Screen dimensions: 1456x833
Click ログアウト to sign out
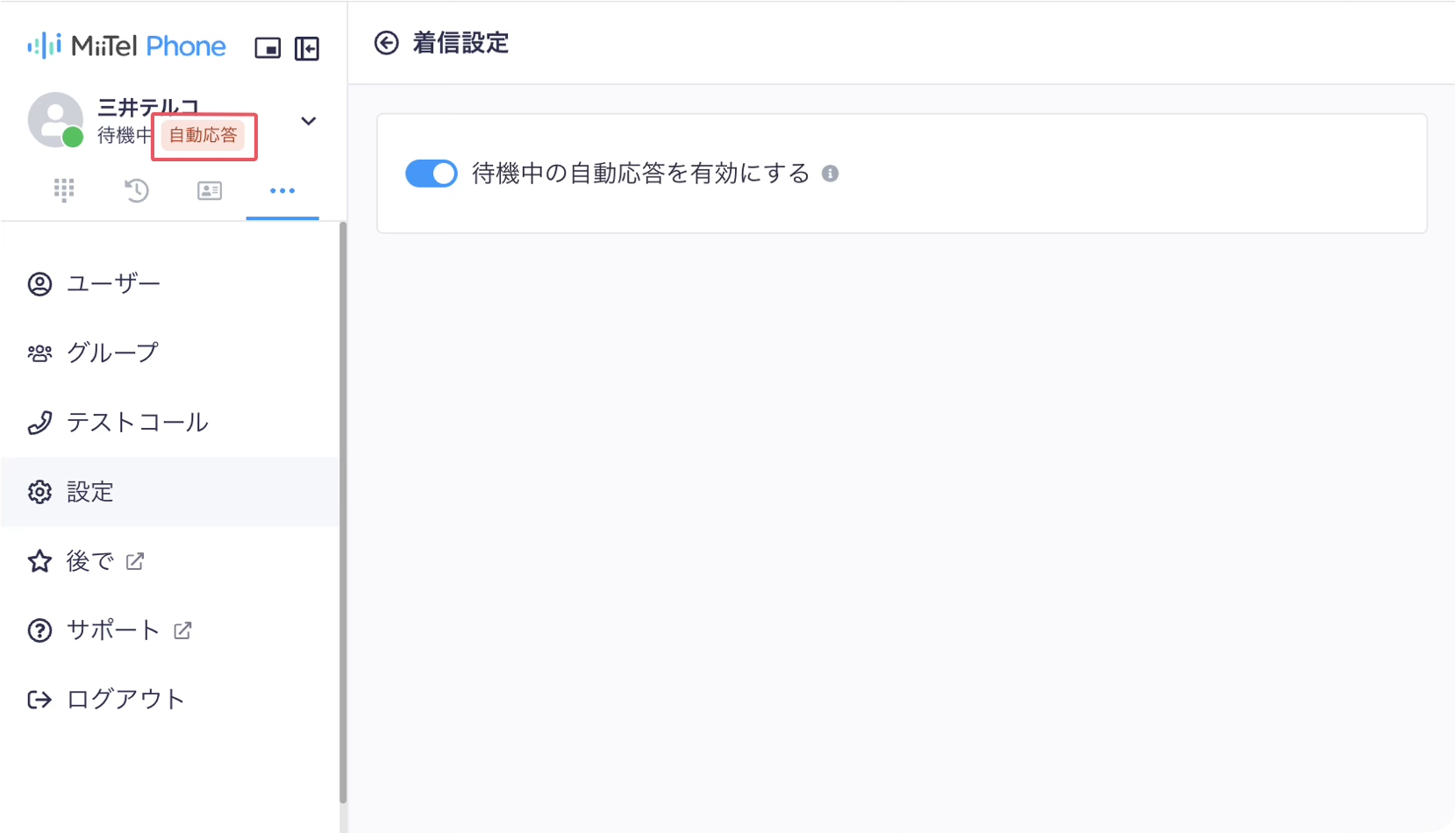click(170, 700)
